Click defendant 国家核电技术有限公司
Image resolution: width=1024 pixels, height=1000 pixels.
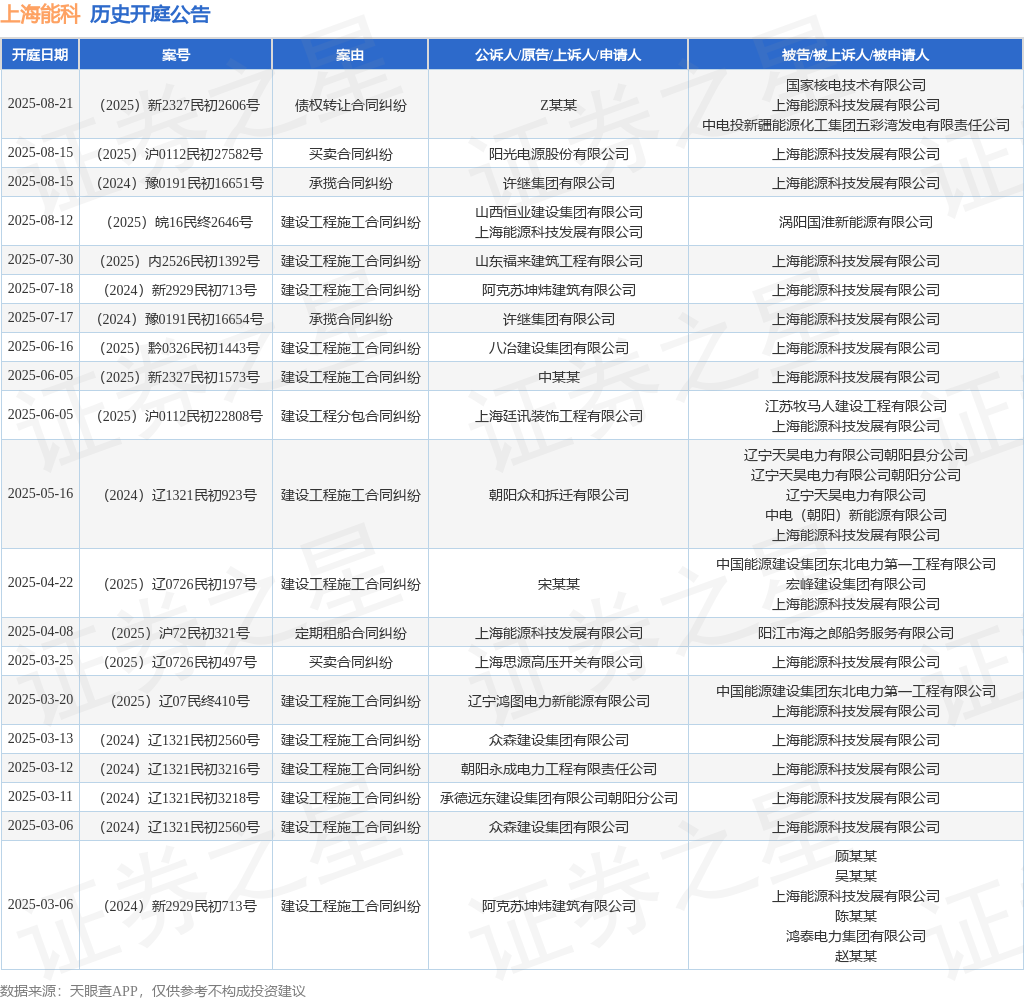[x=856, y=85]
